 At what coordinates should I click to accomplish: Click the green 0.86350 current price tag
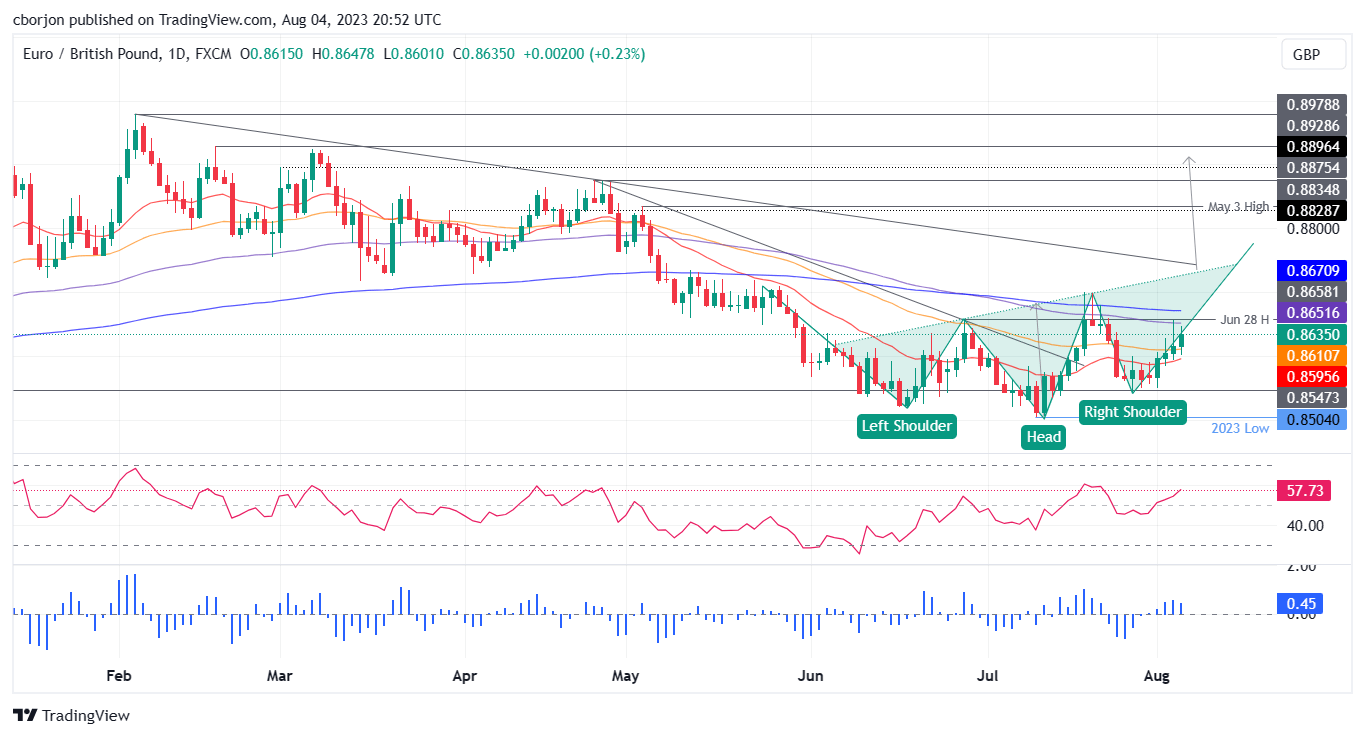coord(1311,335)
